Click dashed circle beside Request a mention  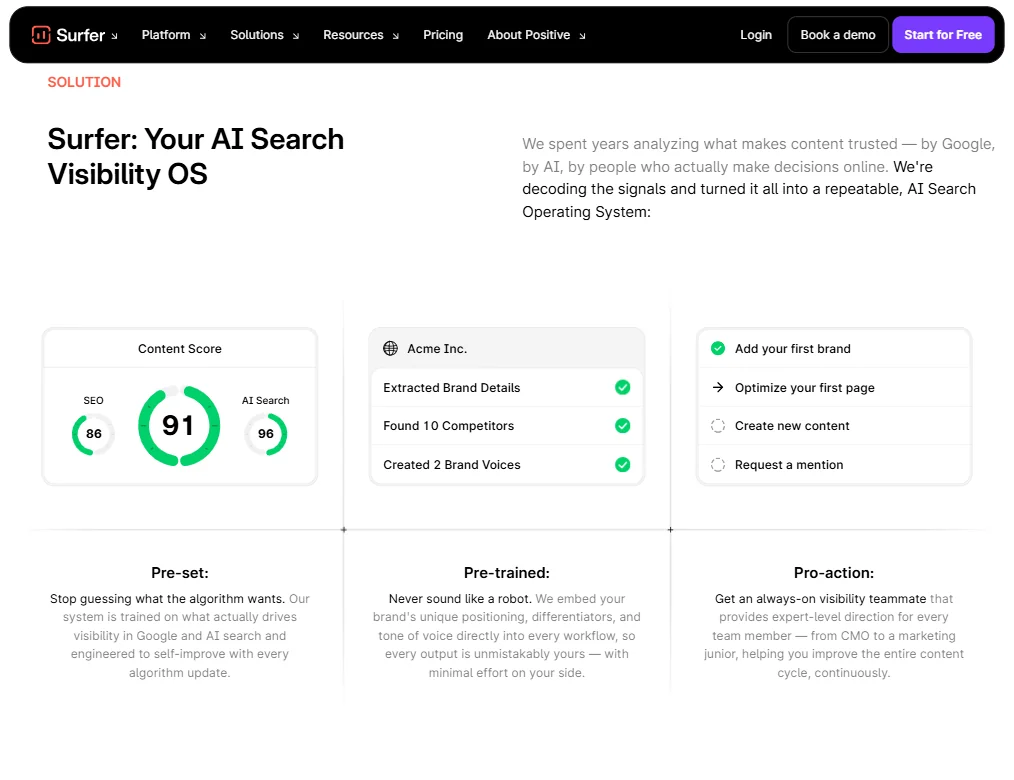(x=718, y=464)
